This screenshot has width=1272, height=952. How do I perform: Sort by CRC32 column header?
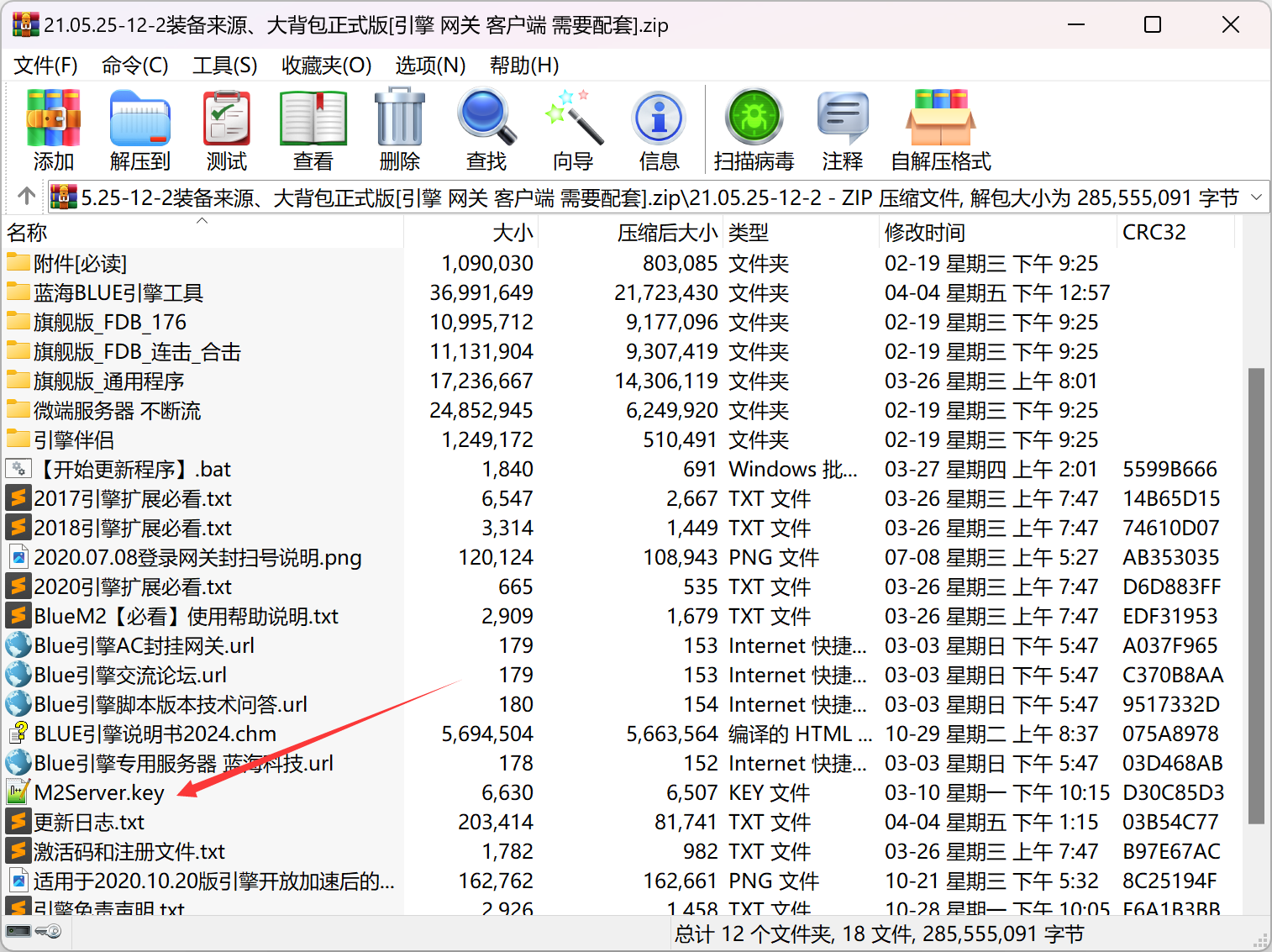[1176, 232]
